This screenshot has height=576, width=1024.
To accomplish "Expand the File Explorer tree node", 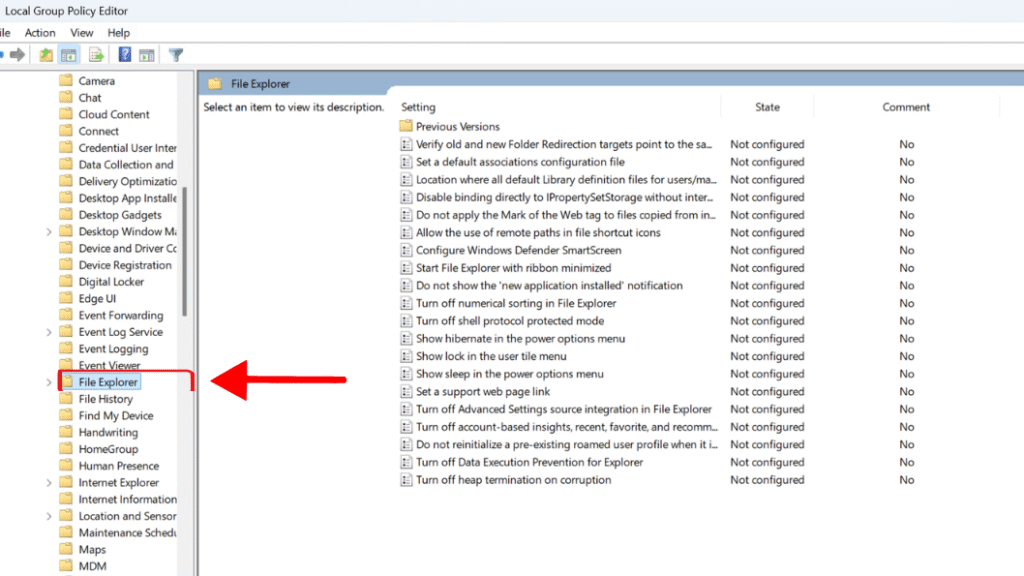I will [x=49, y=383].
